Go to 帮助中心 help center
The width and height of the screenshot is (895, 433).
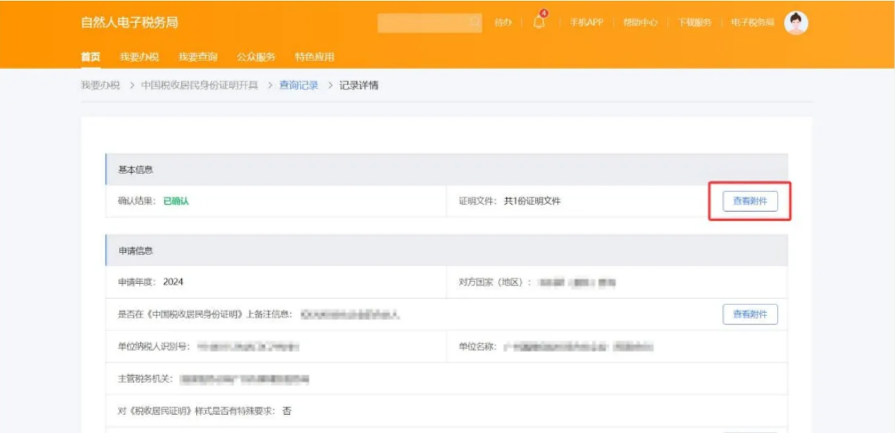point(640,23)
